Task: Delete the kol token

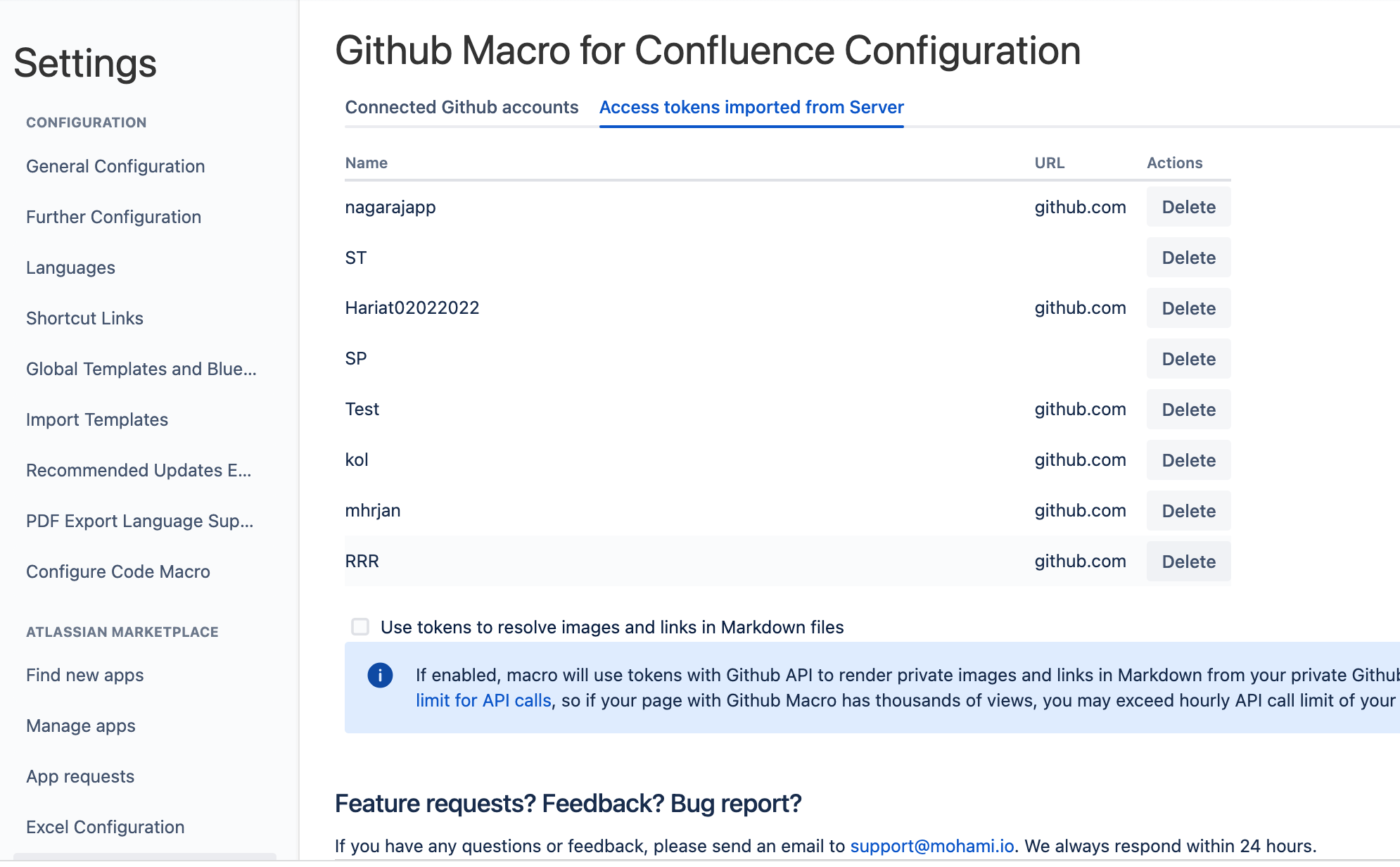Action: click(x=1188, y=460)
